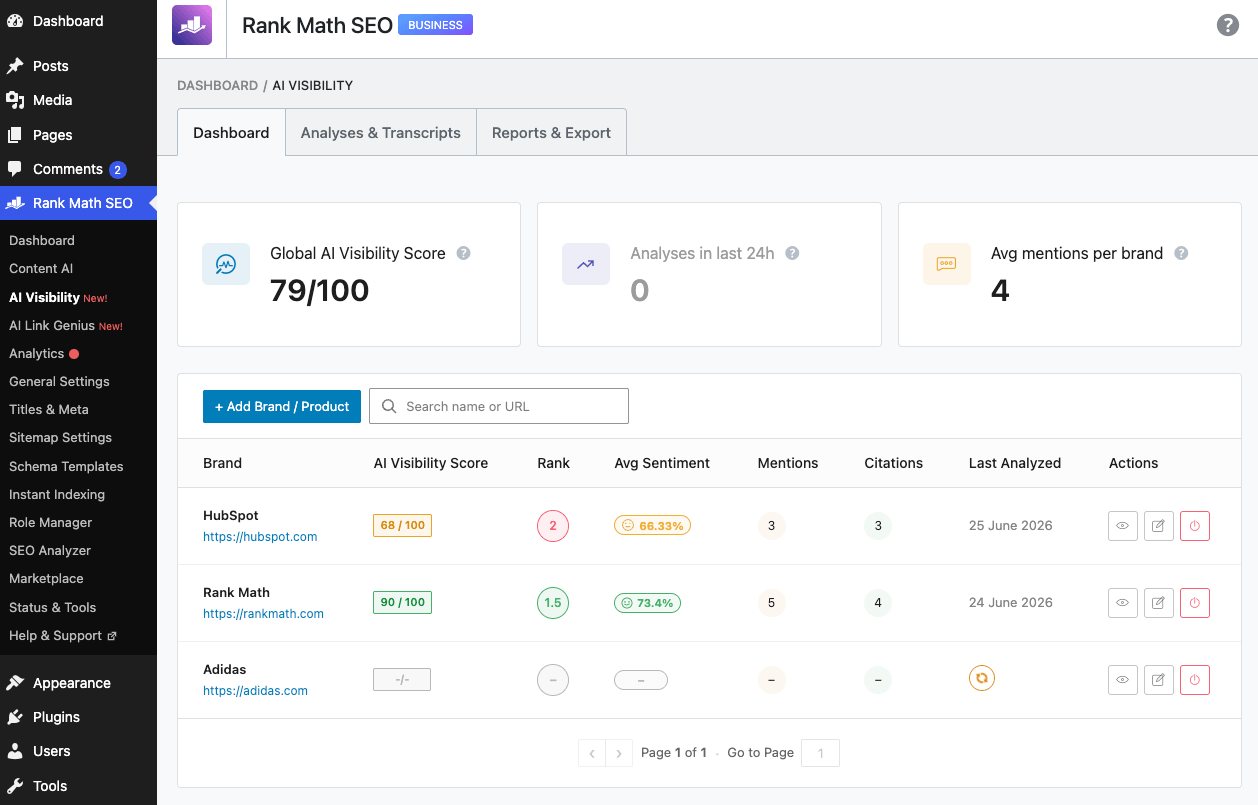Open Tools in admin sidebar
1258x805 pixels.
[x=78, y=786]
